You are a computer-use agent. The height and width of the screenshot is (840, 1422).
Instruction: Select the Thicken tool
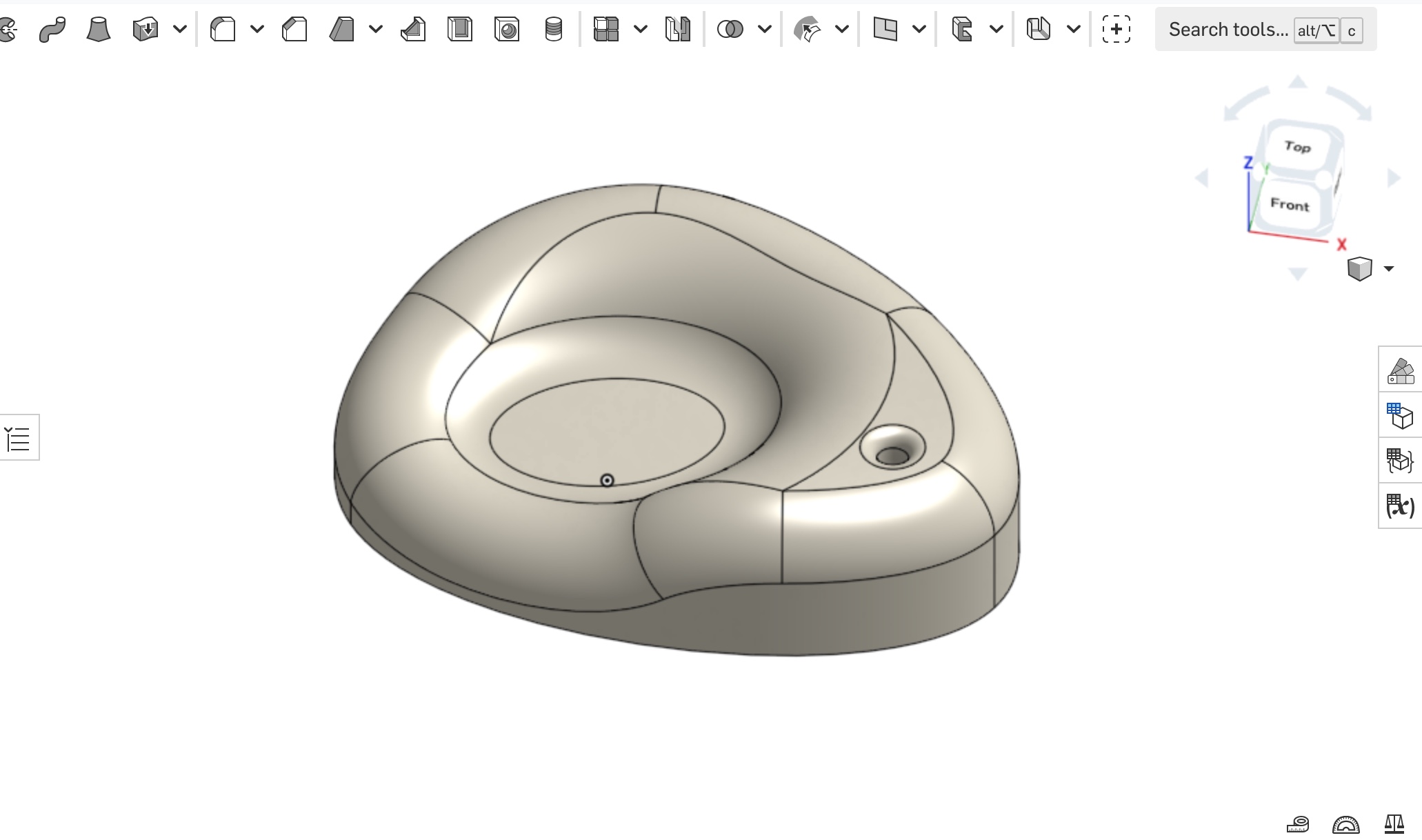[x=146, y=29]
